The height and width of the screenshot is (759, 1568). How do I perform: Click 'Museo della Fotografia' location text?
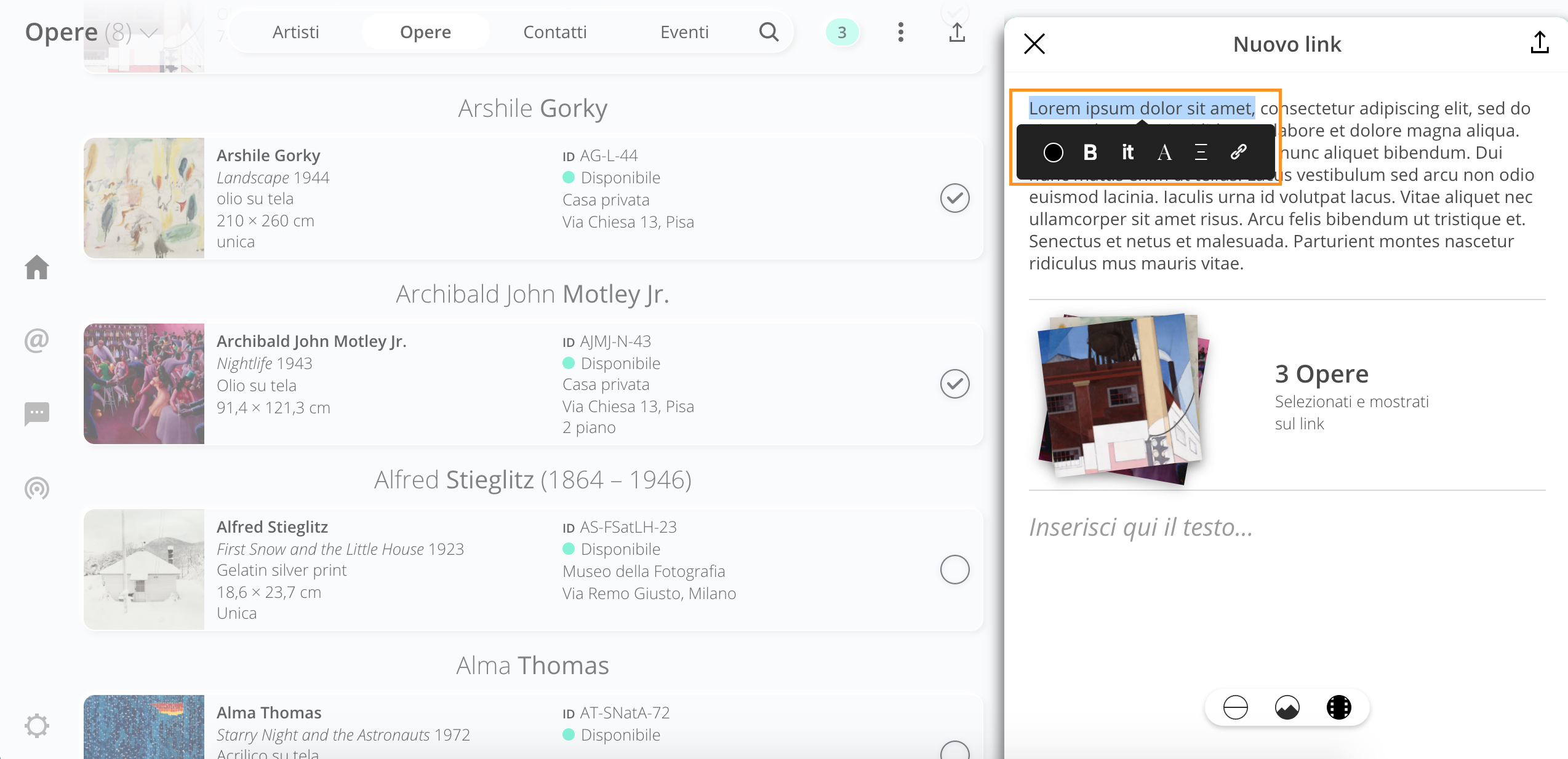click(644, 571)
